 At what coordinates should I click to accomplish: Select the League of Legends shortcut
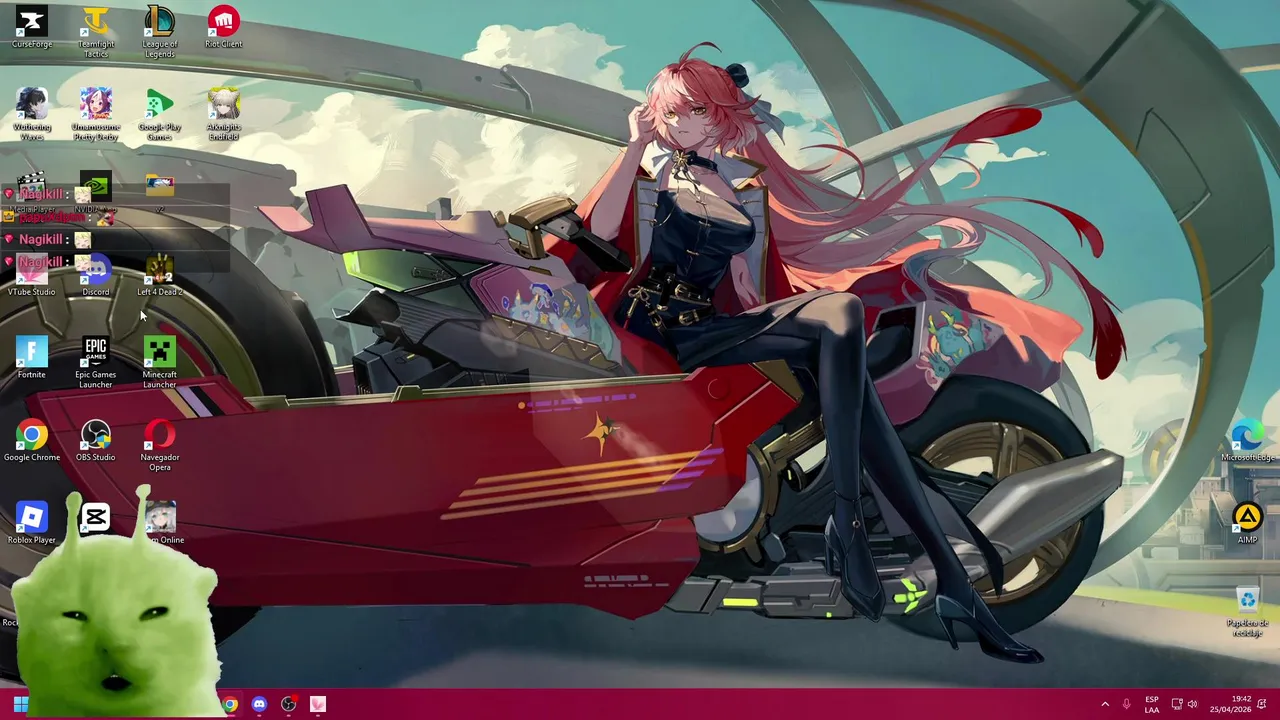pos(160,32)
